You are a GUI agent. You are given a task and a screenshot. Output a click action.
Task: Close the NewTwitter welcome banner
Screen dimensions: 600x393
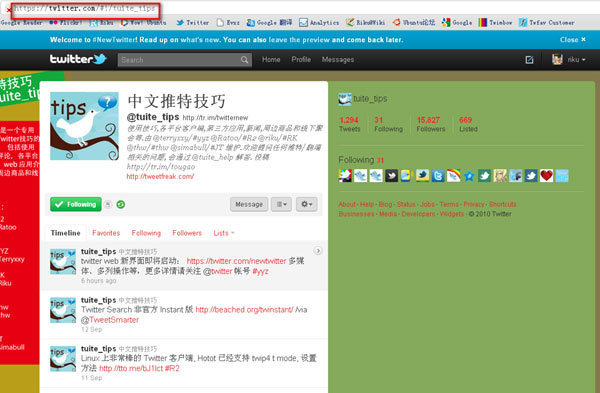coord(572,39)
